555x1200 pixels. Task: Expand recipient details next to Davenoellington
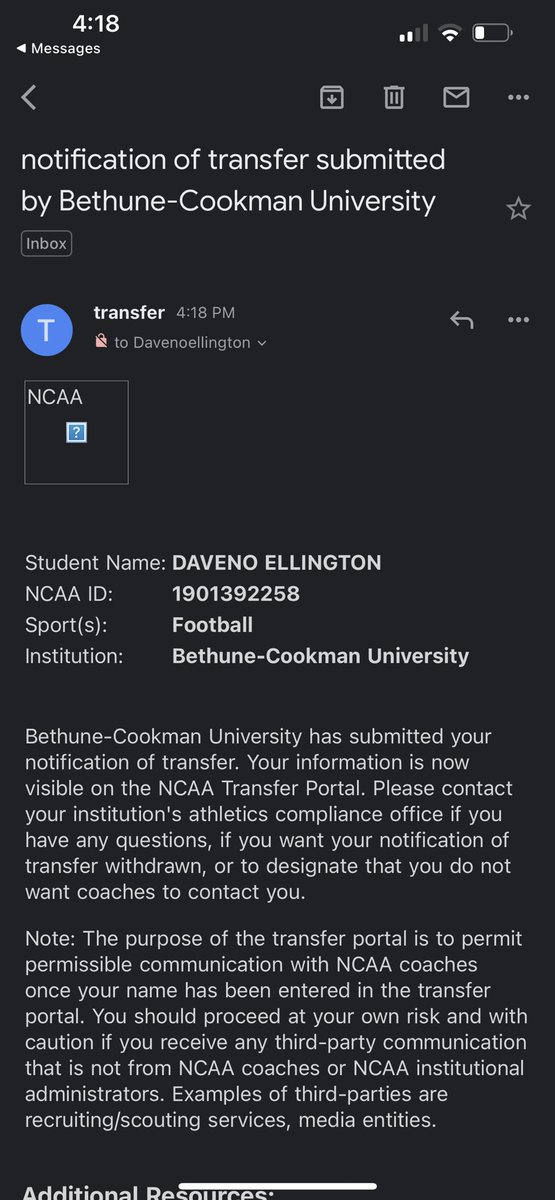(262, 343)
